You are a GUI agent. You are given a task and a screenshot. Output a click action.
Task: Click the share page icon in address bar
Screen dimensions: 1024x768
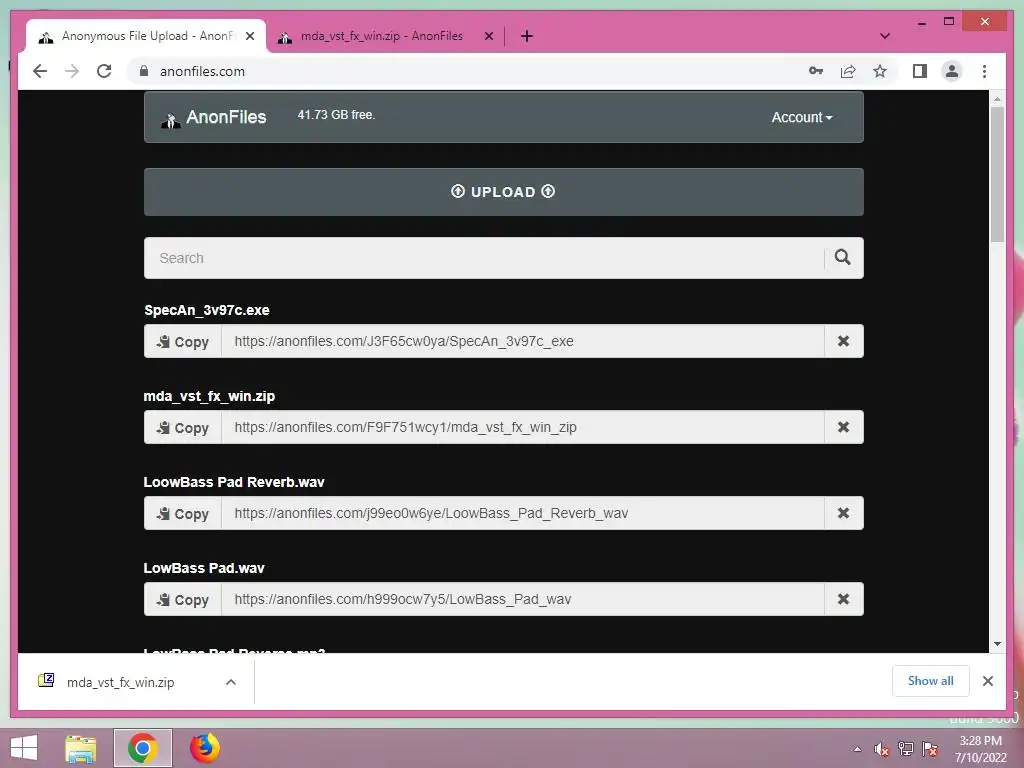point(848,71)
